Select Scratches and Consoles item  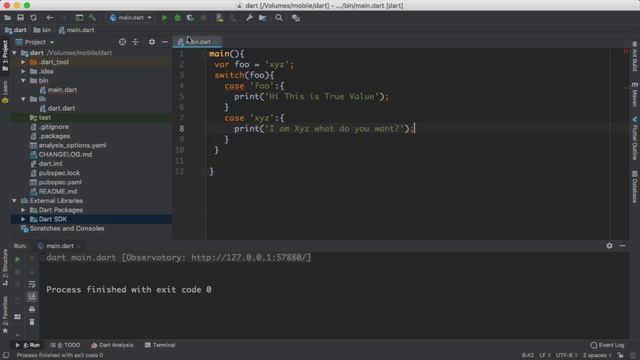tap(63, 229)
